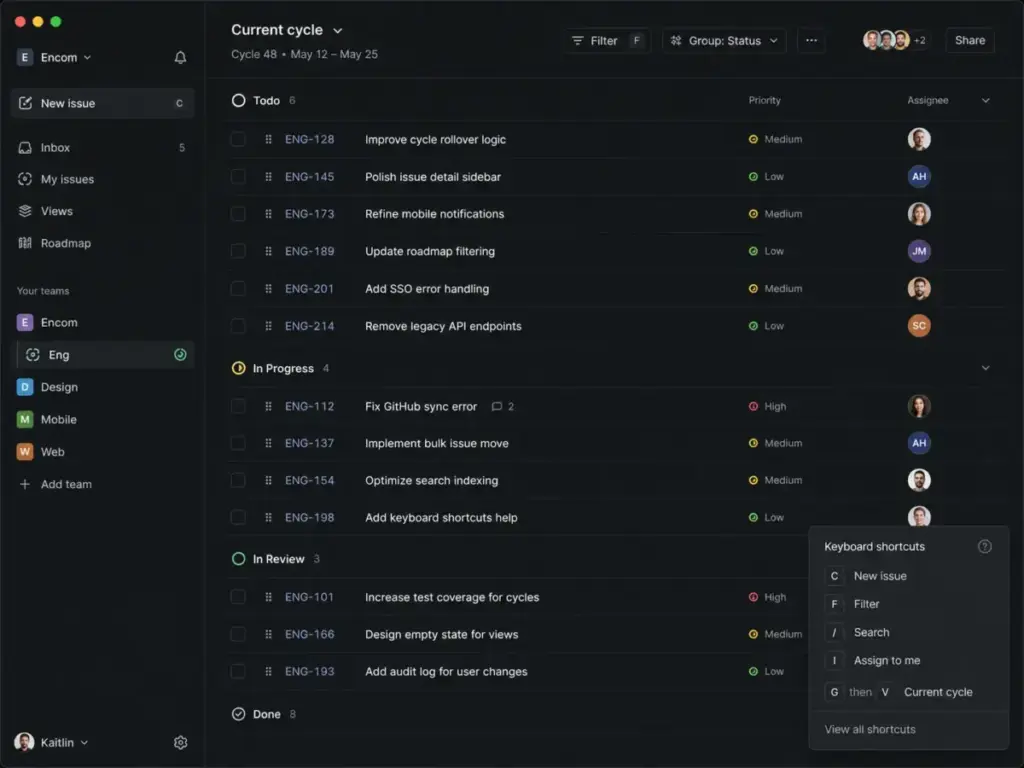Image resolution: width=1024 pixels, height=768 pixels.
Task: Open Kaitlin user menu
Action: (x=52, y=743)
